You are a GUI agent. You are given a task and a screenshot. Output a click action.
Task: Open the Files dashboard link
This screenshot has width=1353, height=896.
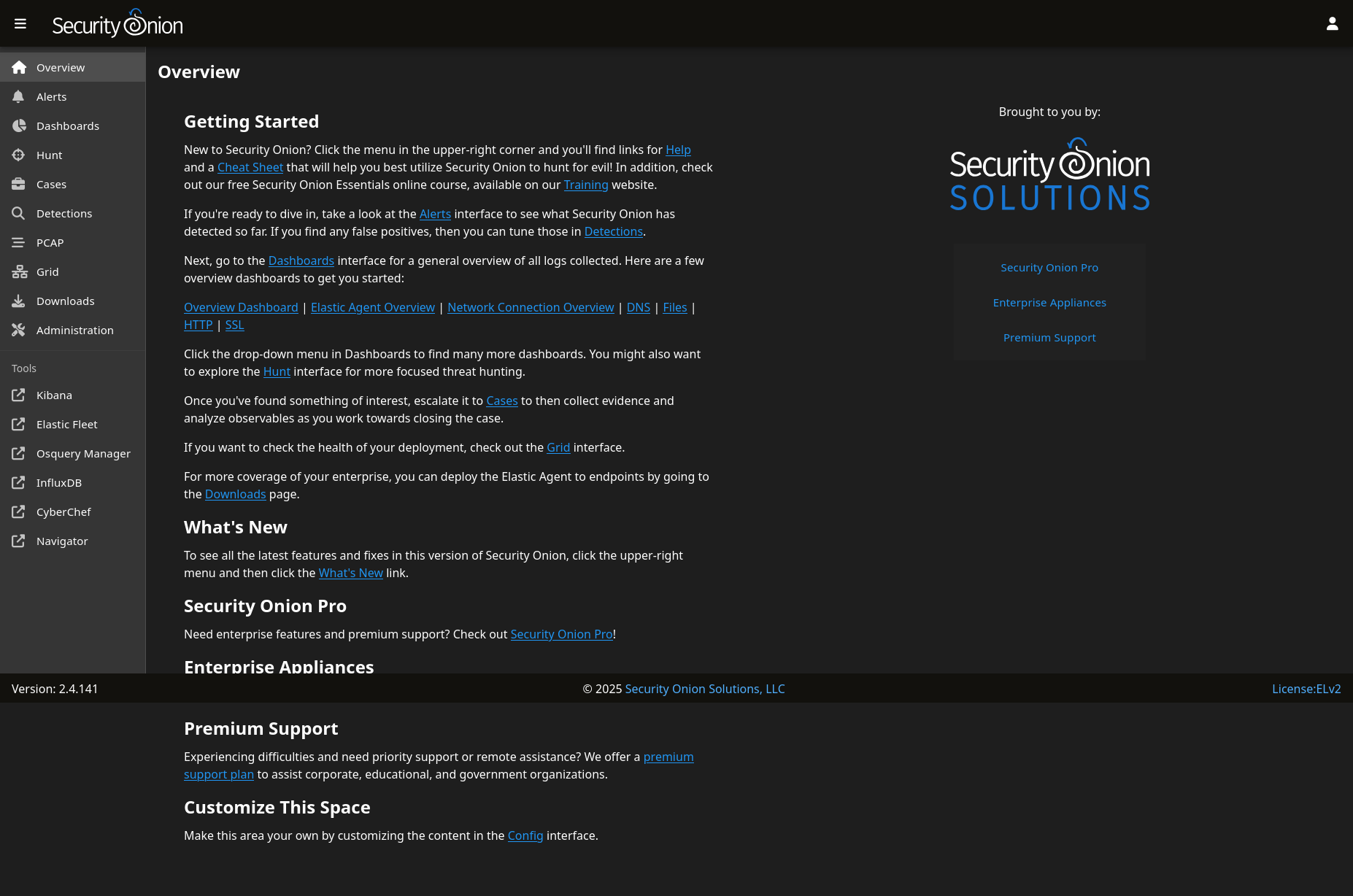click(x=675, y=307)
